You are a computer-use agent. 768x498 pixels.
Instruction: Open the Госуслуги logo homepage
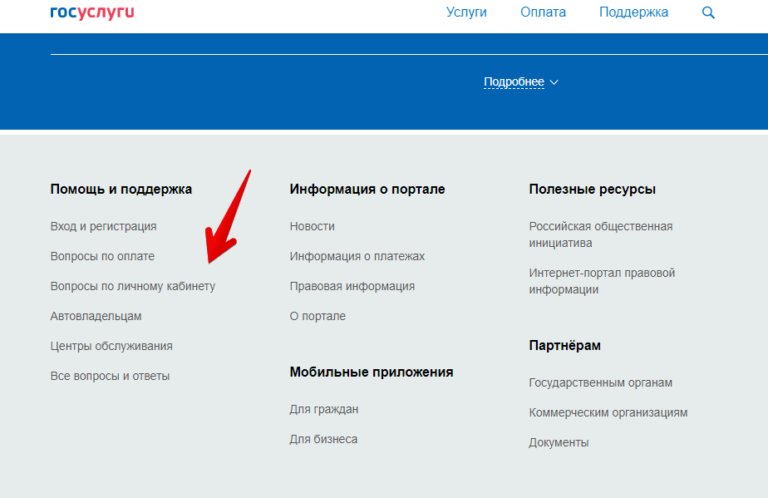point(92,12)
